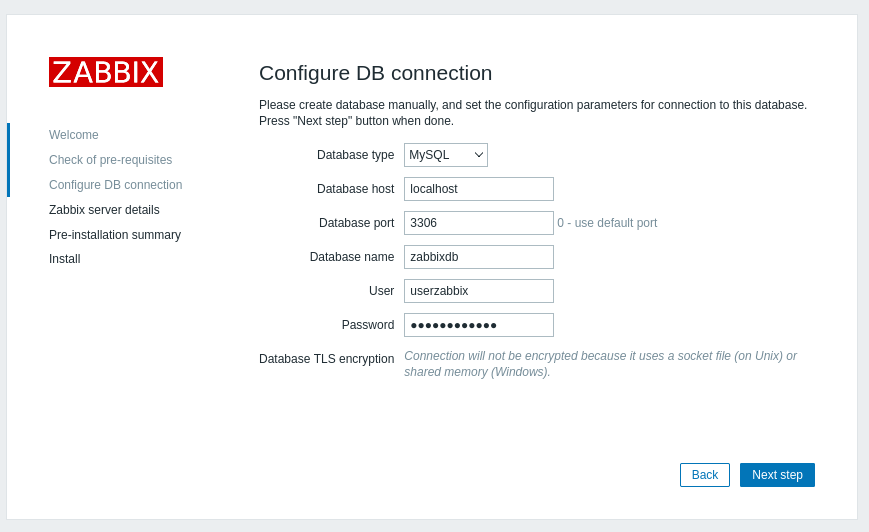Click the Password label text

[x=367, y=325]
